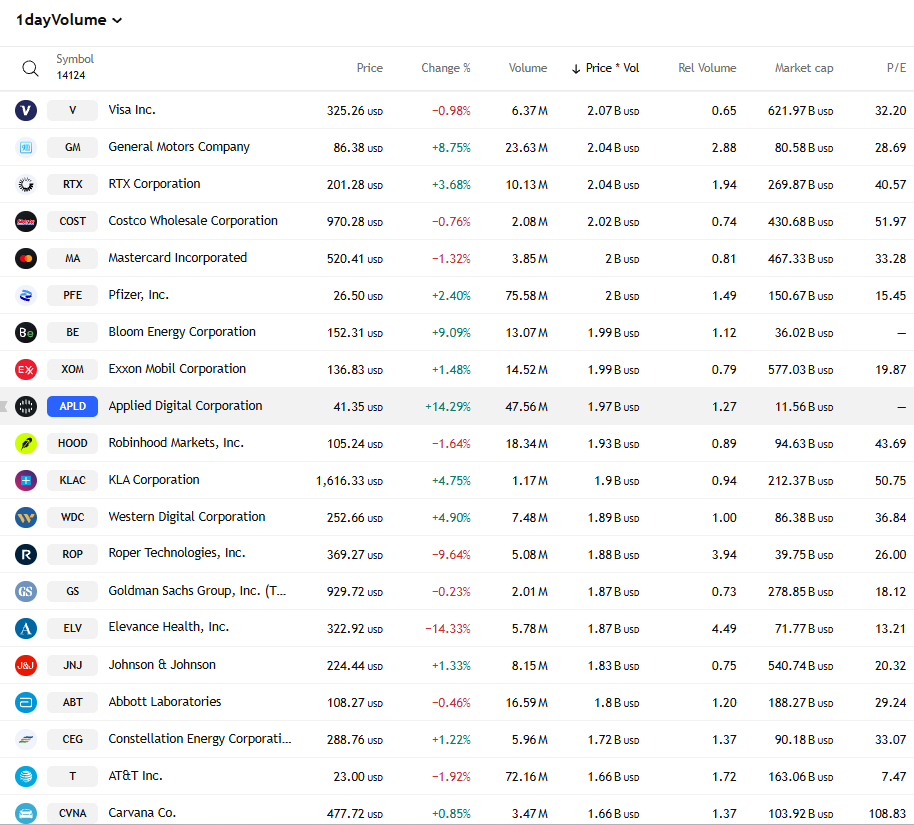The width and height of the screenshot is (914, 825).
Task: Click Exxon Mobil market cap 577.03 B
Action: pos(800,370)
